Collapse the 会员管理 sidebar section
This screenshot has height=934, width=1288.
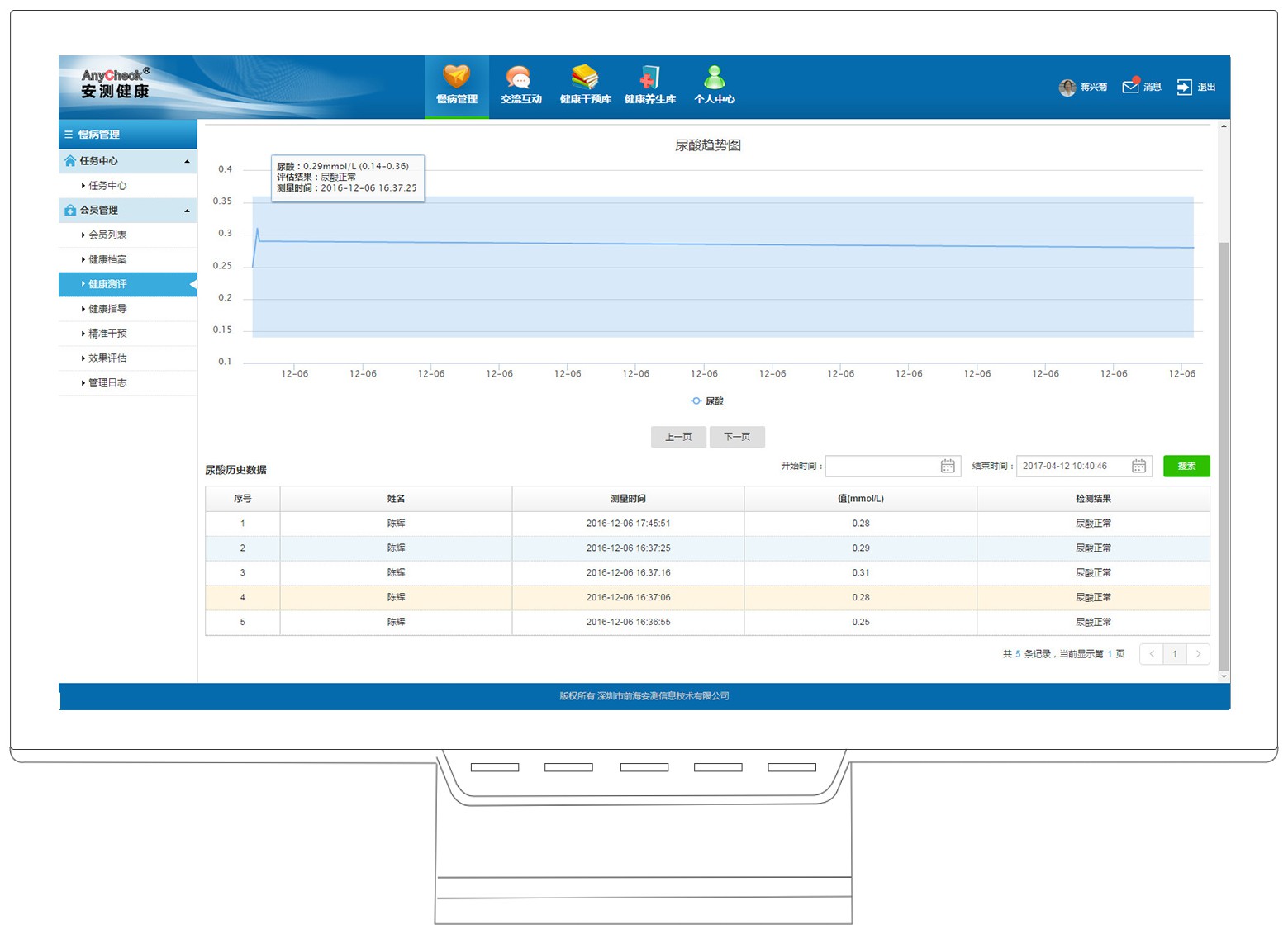[187, 211]
